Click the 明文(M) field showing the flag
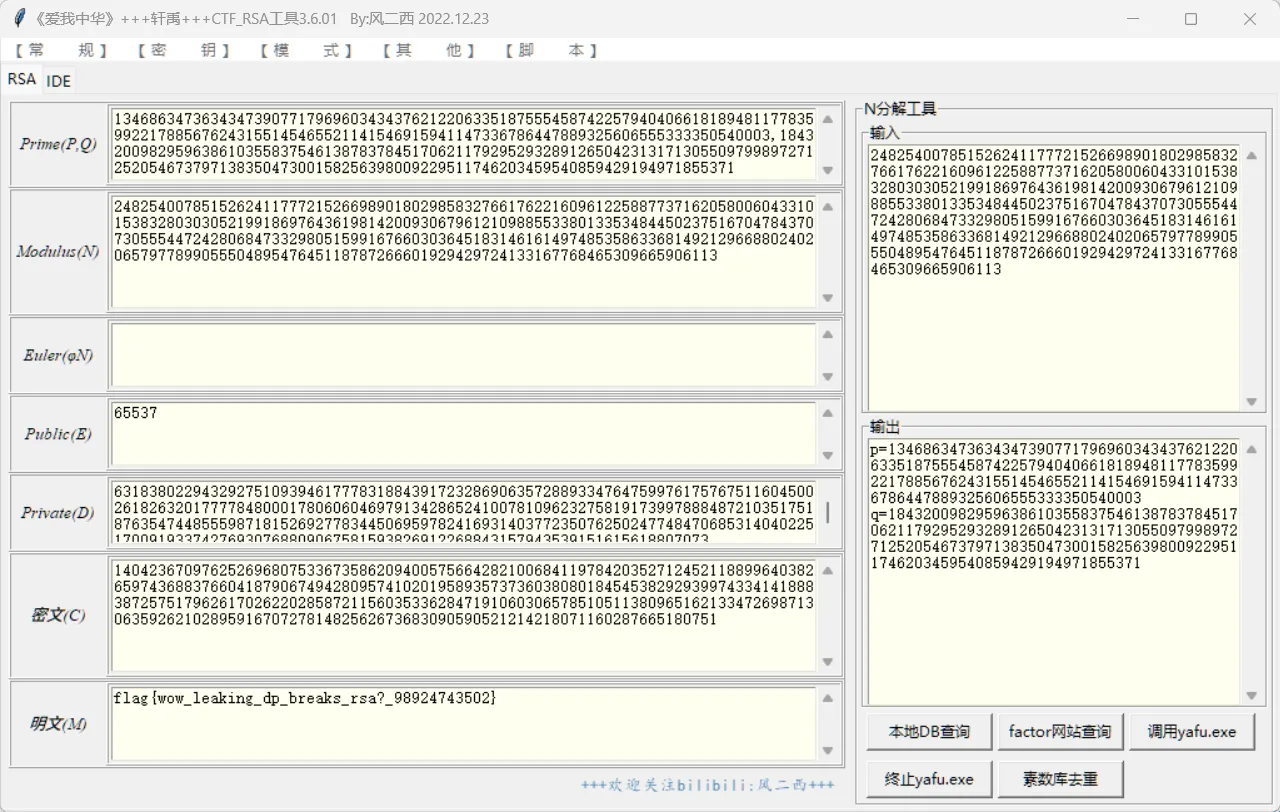Viewport: 1280px width, 812px height. tap(462, 724)
